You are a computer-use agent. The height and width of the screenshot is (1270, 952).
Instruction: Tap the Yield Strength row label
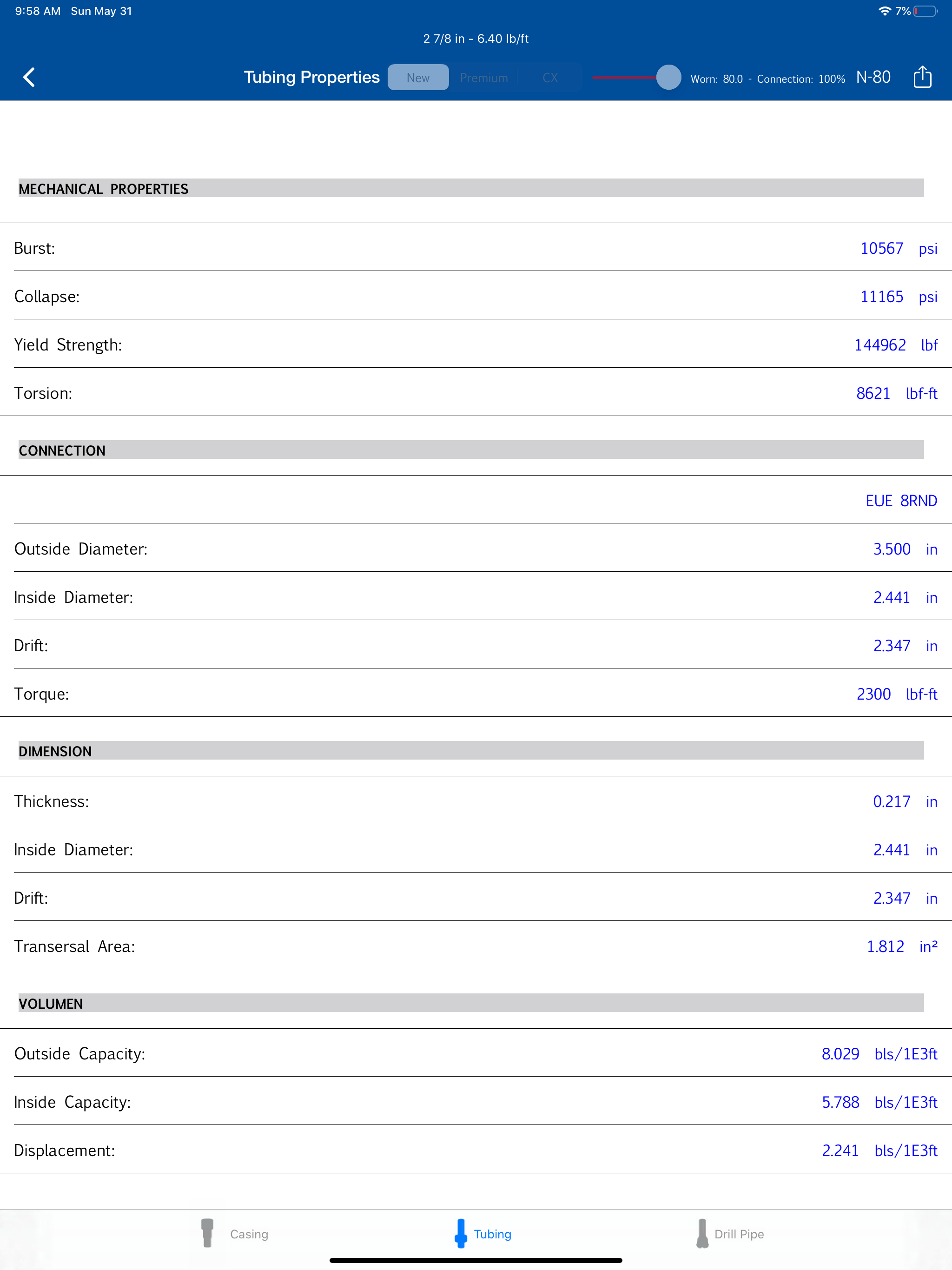(x=68, y=344)
